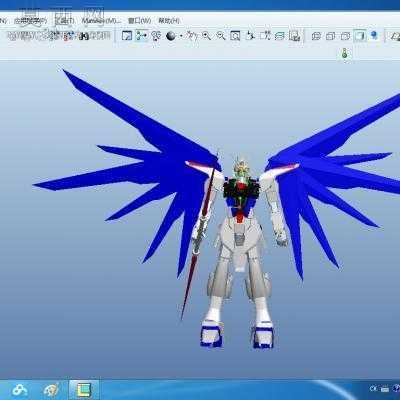This screenshot has width=400, height=400.
Task: Click the icon right of appearance dropdown
Action: click(x=192, y=36)
